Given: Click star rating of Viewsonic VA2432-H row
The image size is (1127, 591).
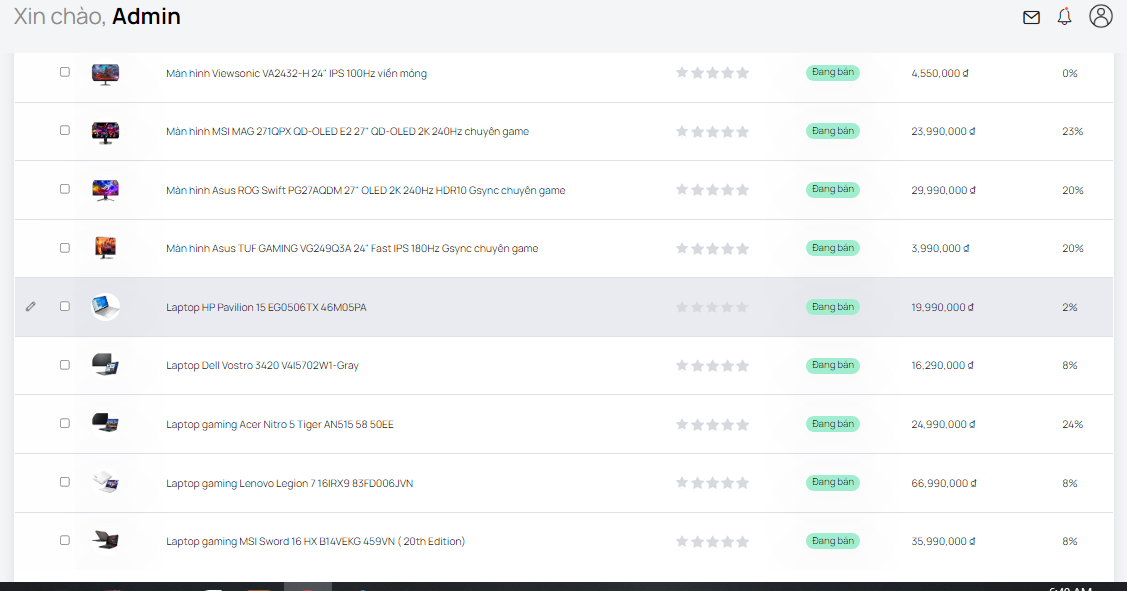Looking at the screenshot, I should tap(712, 73).
